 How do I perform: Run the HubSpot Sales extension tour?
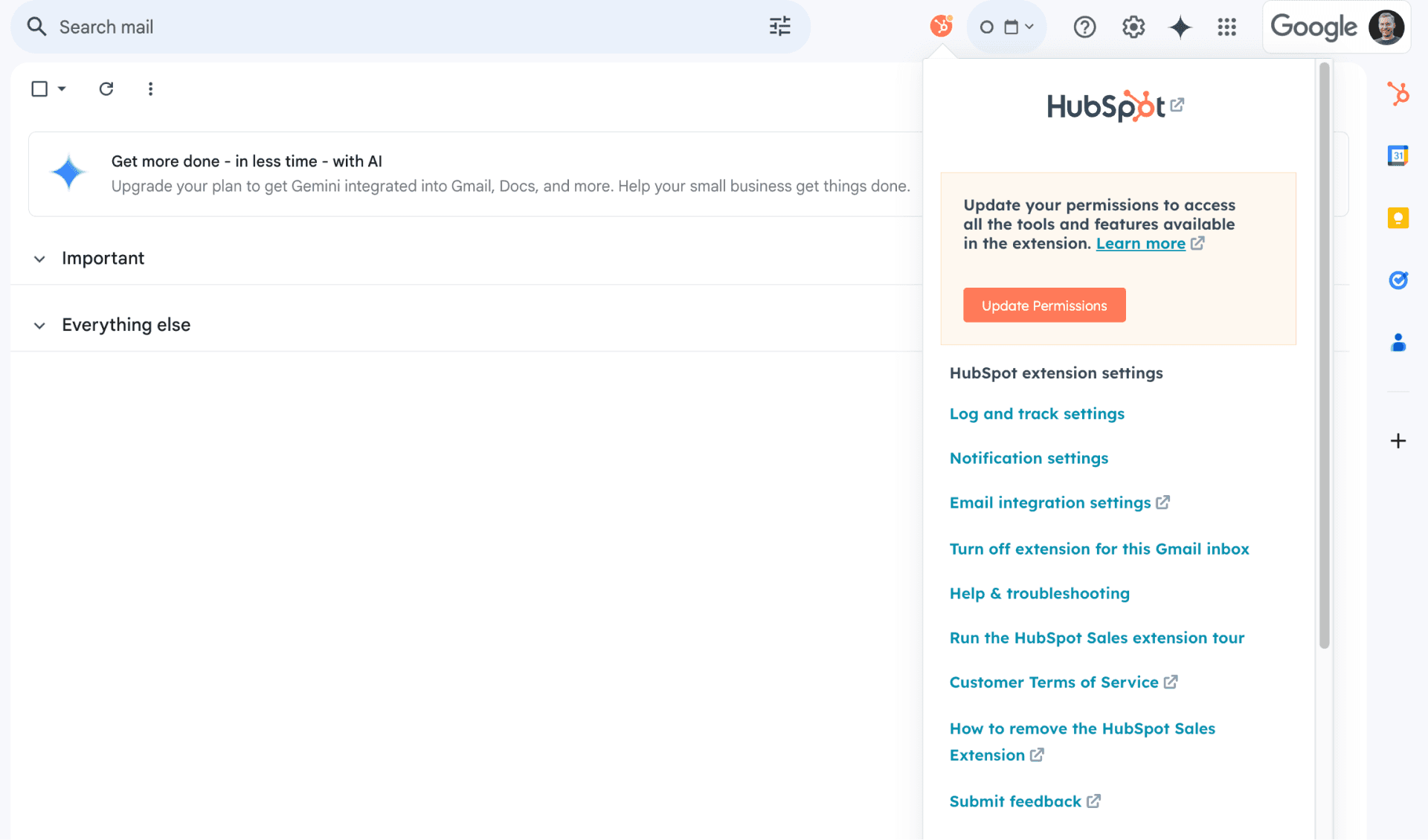click(1097, 638)
